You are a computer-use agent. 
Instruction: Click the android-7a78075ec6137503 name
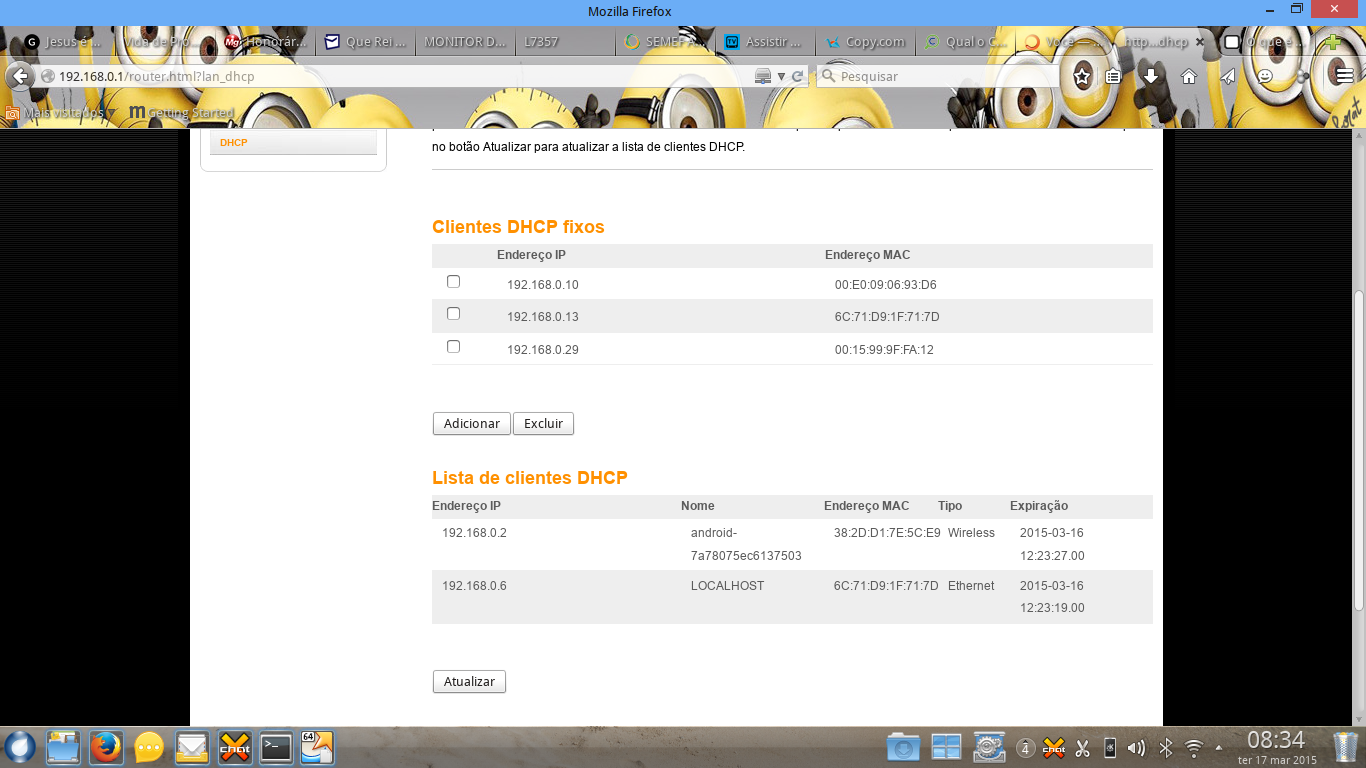[746, 544]
